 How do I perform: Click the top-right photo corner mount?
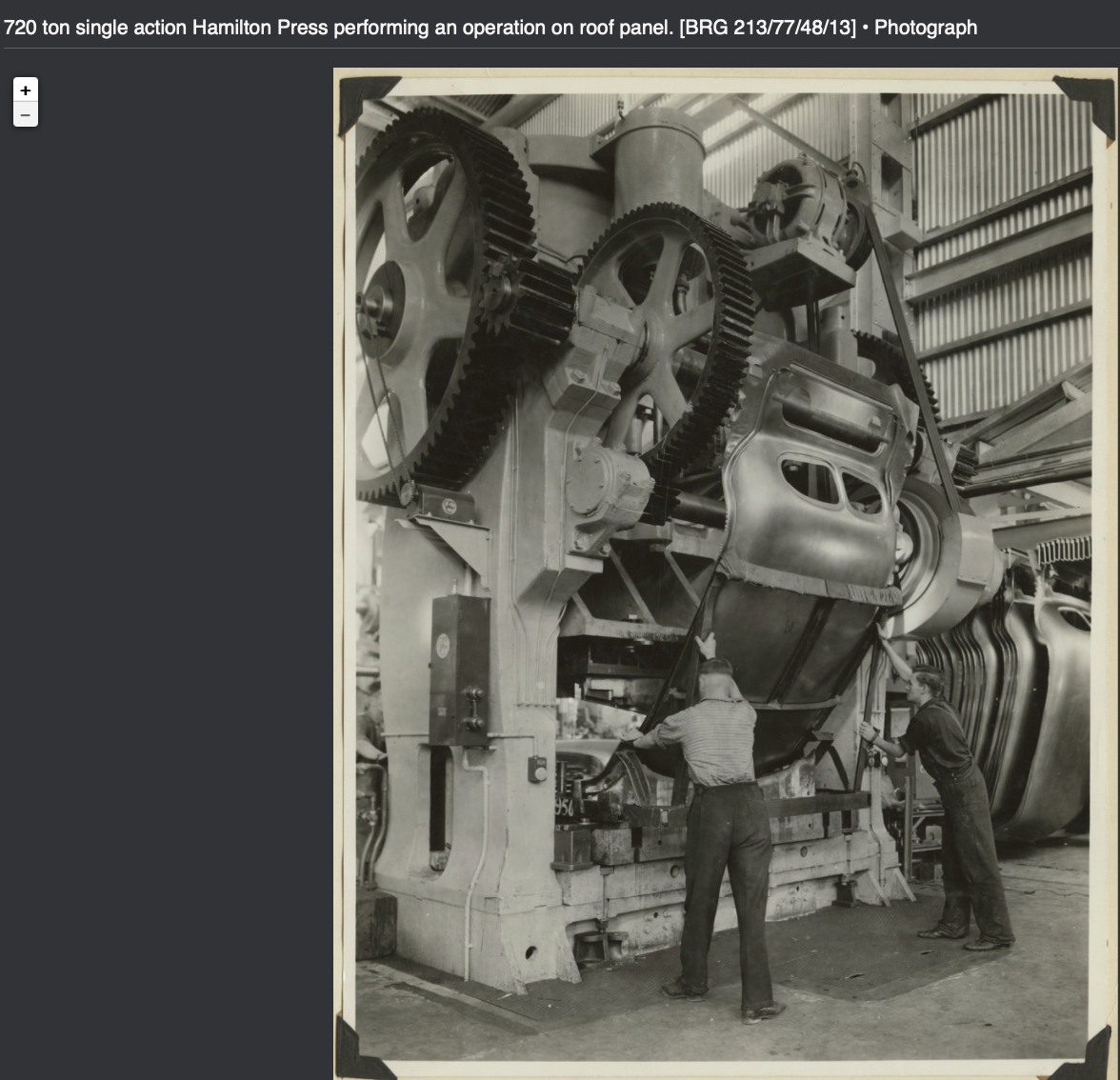click(1089, 99)
